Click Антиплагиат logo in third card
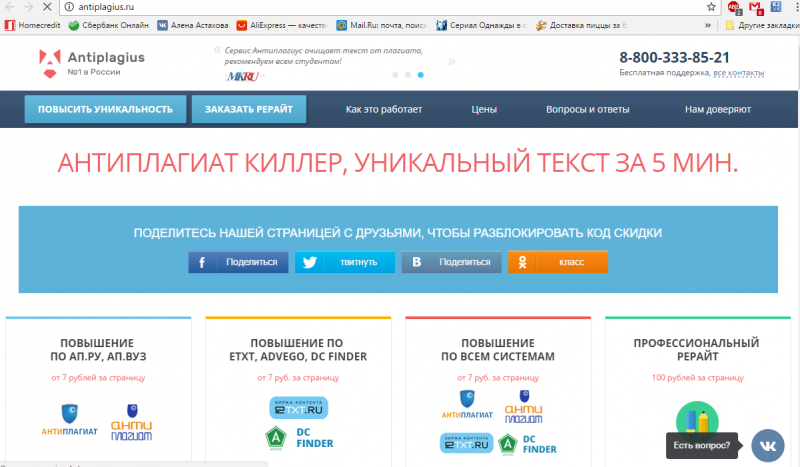The width and height of the screenshot is (800, 467). (x=467, y=404)
